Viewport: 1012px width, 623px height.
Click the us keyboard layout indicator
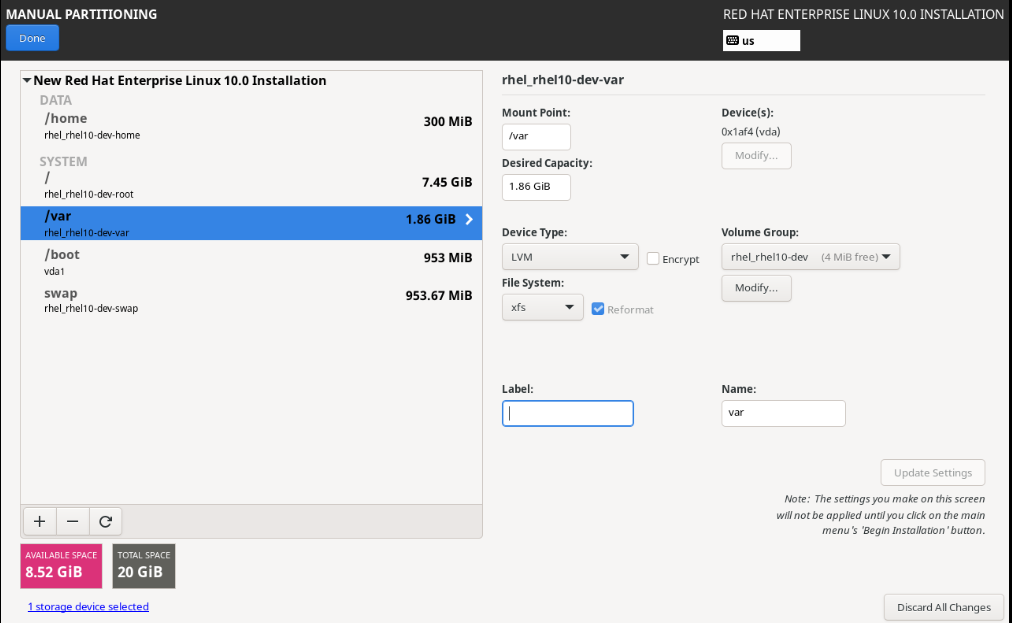[x=762, y=41]
